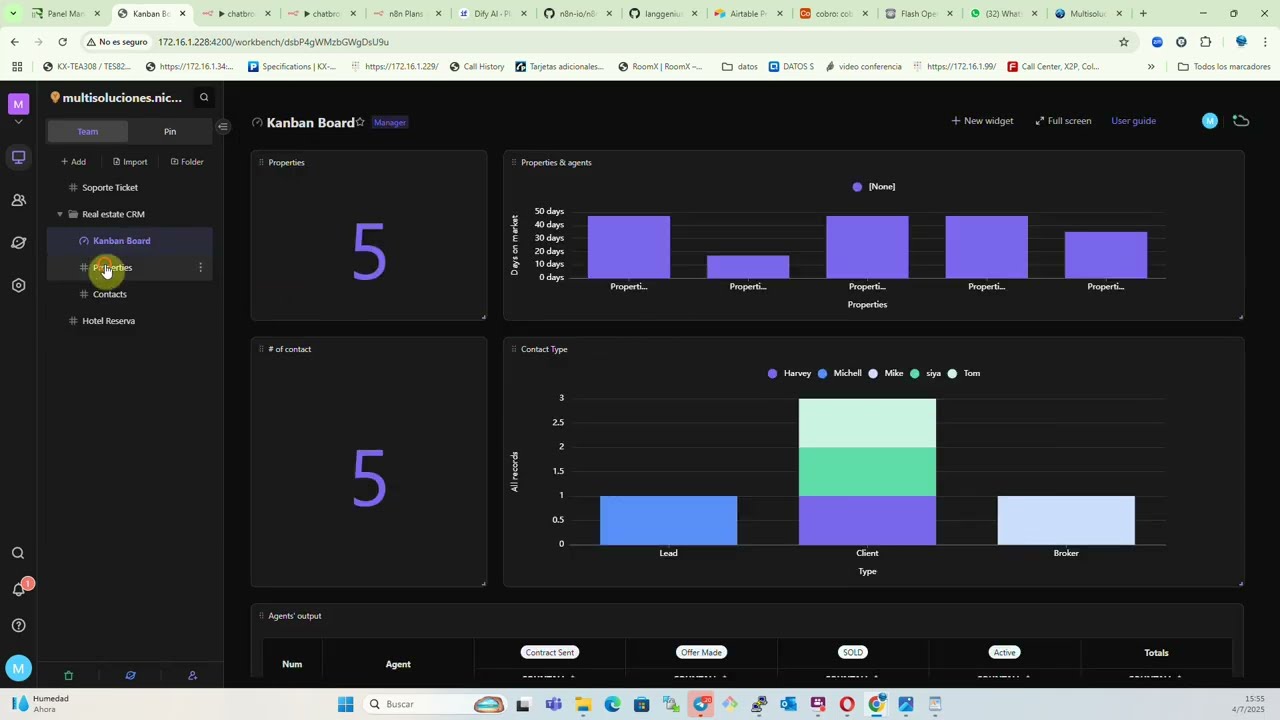Viewport: 1280px width, 720px height.
Task: Open the trash bin icon under file tree
Action: tap(68, 676)
